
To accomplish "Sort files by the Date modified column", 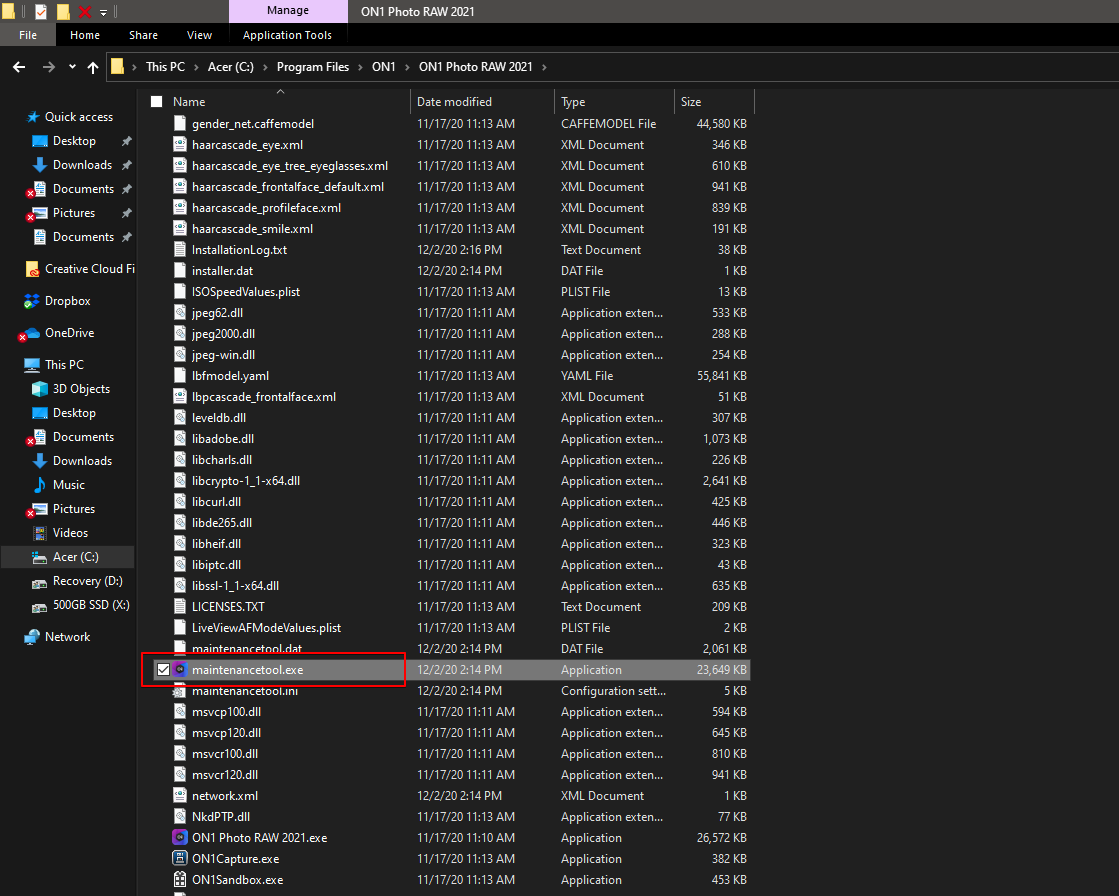I will pos(454,102).
